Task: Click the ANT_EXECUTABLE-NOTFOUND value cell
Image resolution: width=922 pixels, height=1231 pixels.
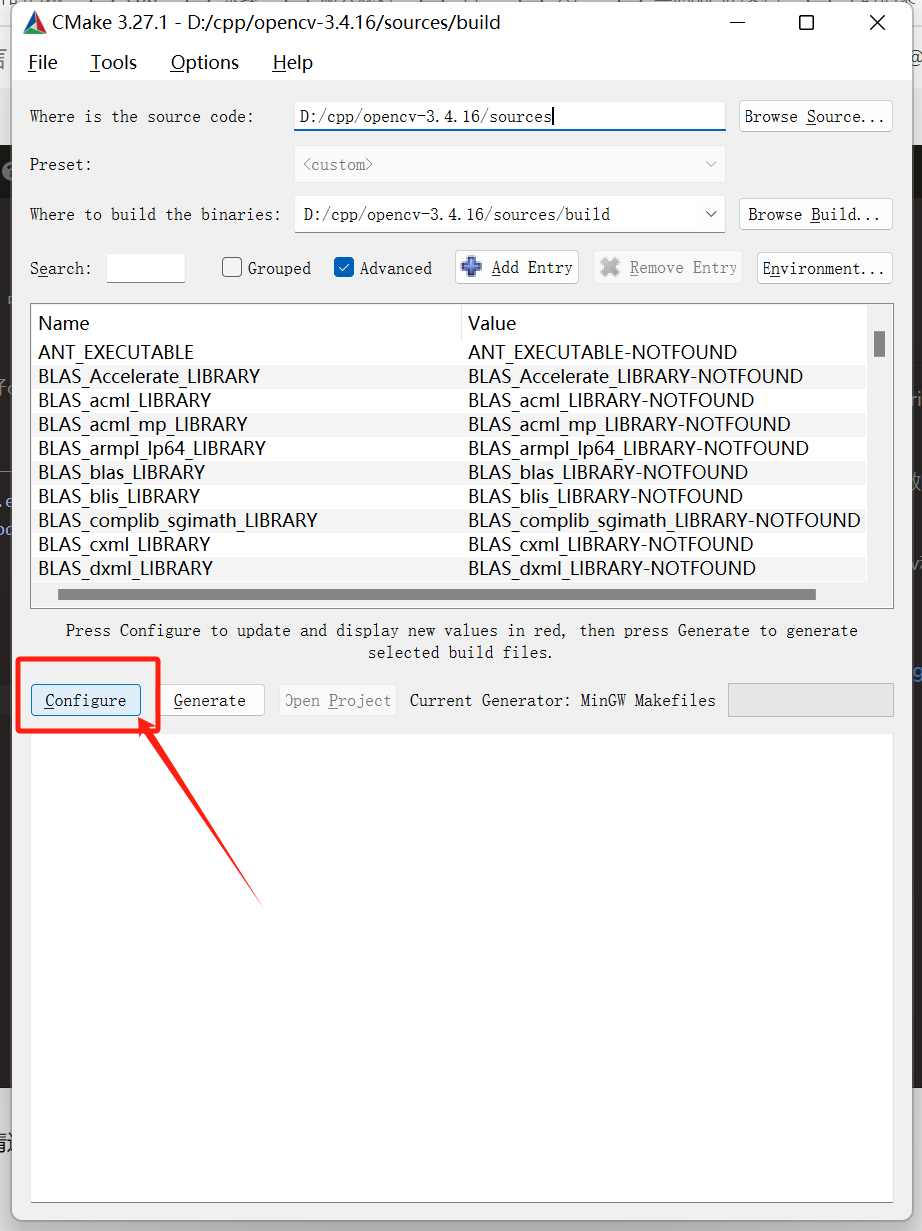Action: [x=602, y=352]
